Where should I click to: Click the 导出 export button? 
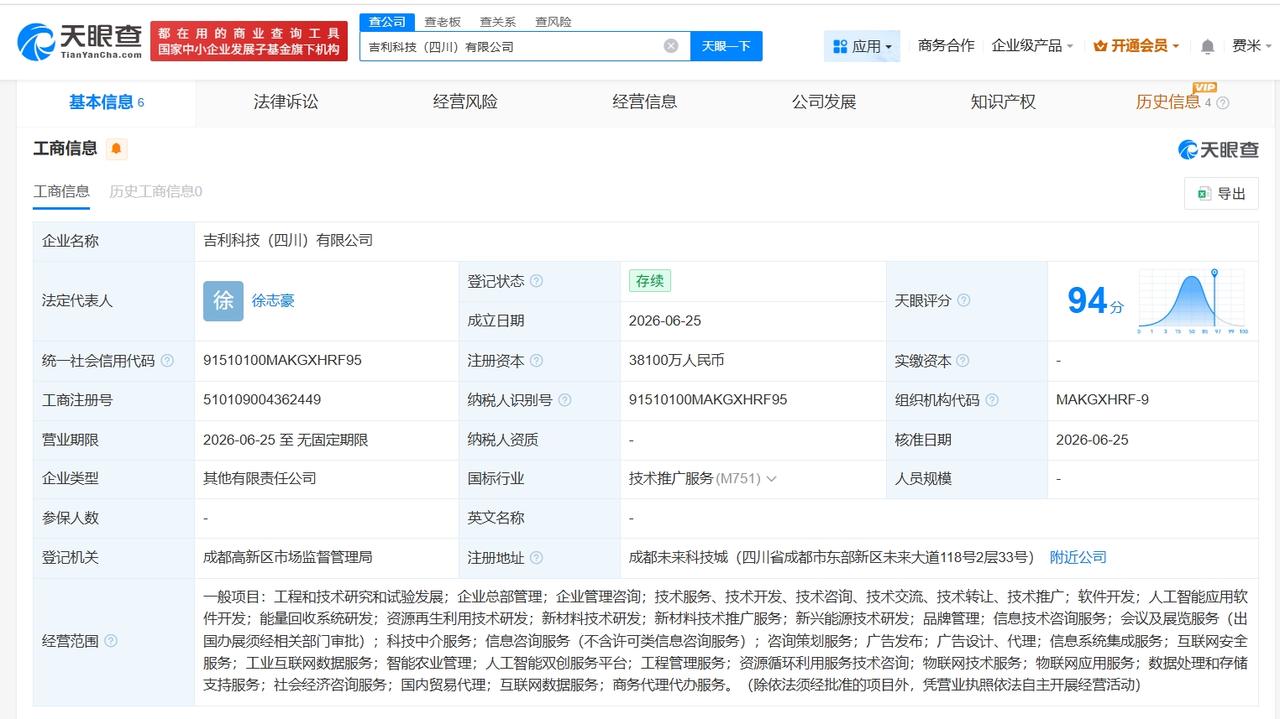click(x=1221, y=194)
